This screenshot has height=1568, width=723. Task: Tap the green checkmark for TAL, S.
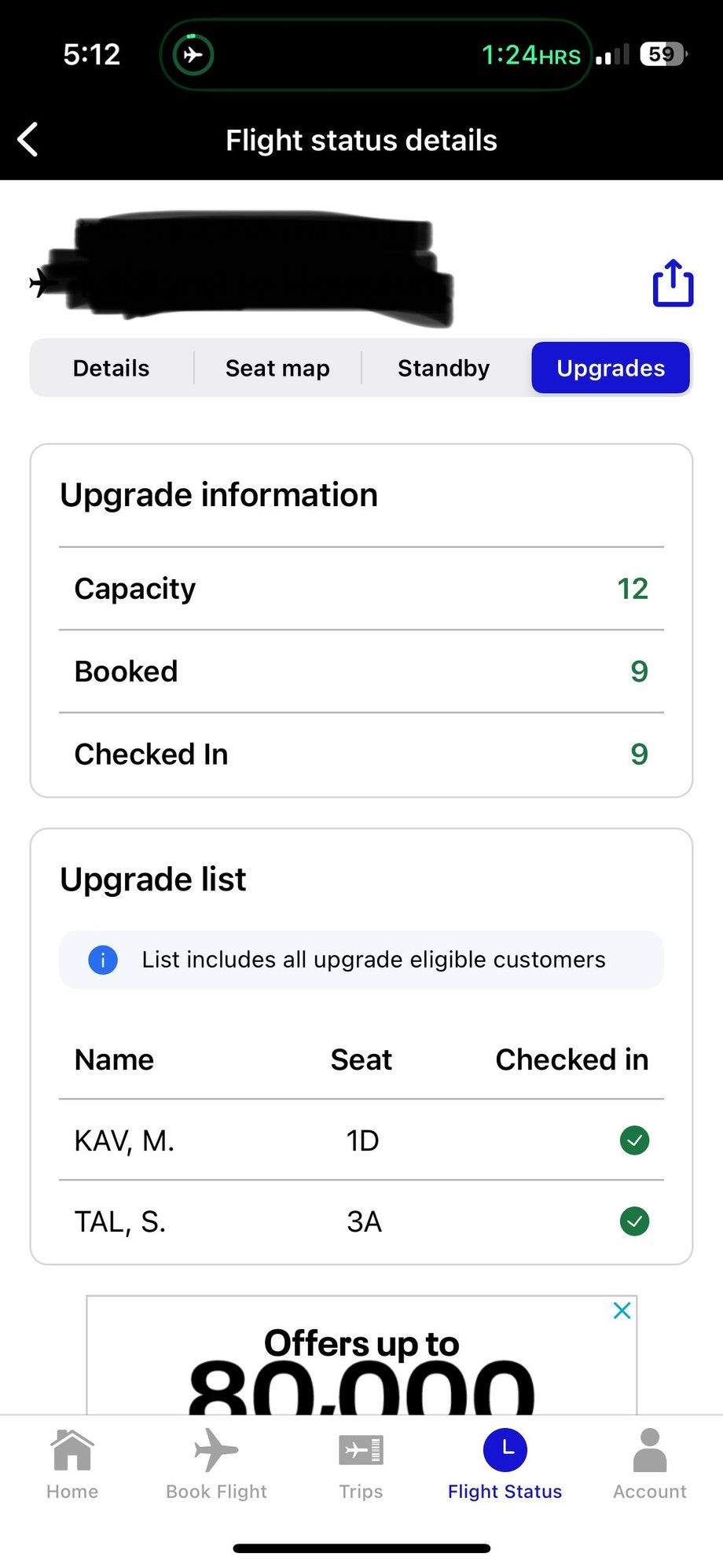click(x=634, y=1221)
